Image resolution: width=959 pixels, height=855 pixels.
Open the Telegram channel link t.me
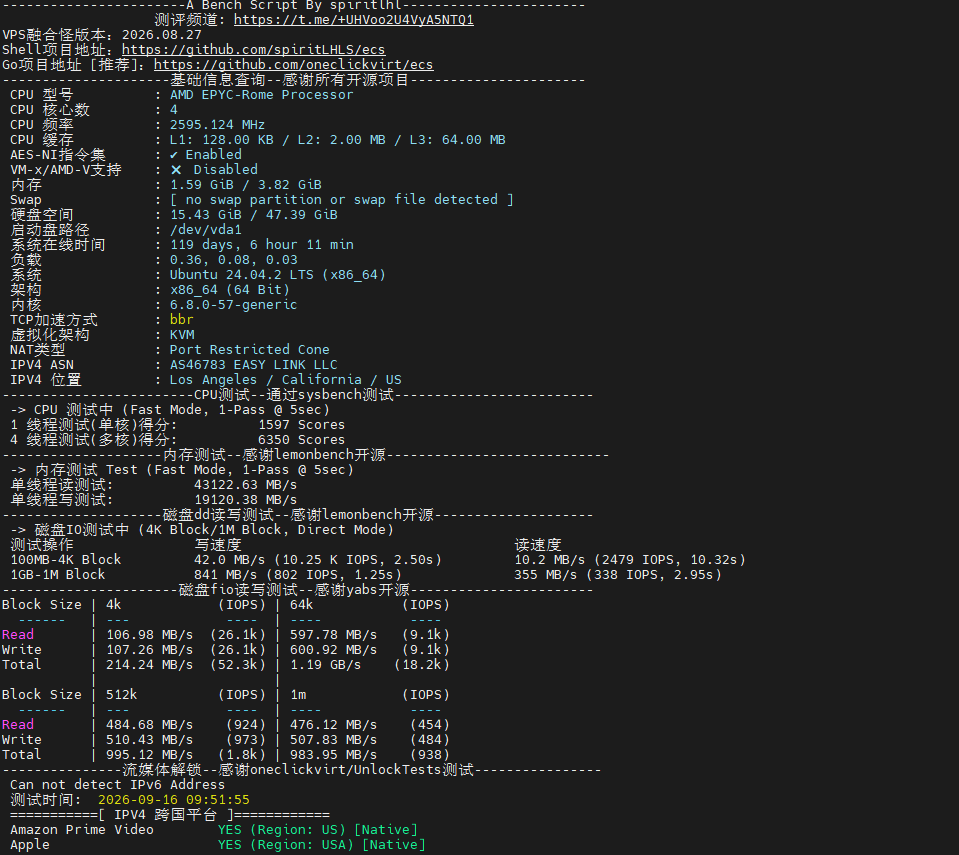coord(354,20)
